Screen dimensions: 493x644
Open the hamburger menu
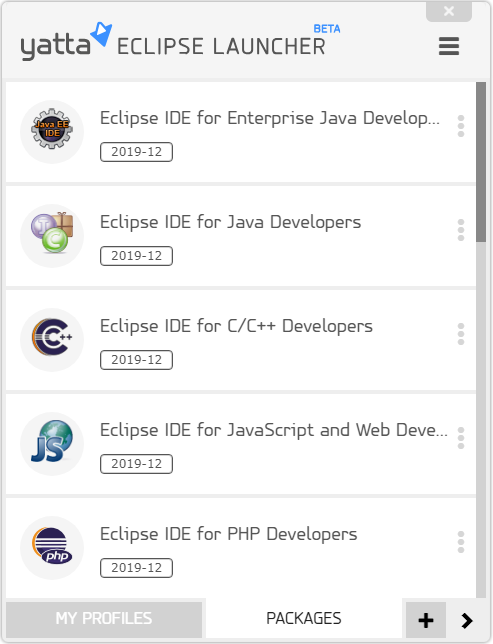click(449, 46)
